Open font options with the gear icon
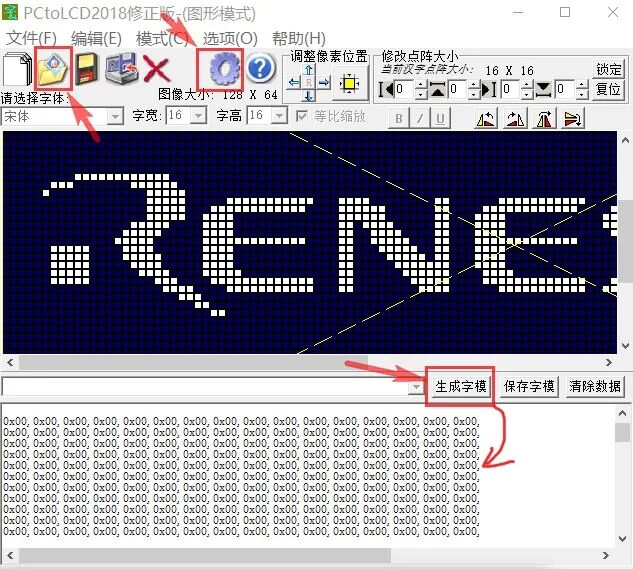 point(224,69)
